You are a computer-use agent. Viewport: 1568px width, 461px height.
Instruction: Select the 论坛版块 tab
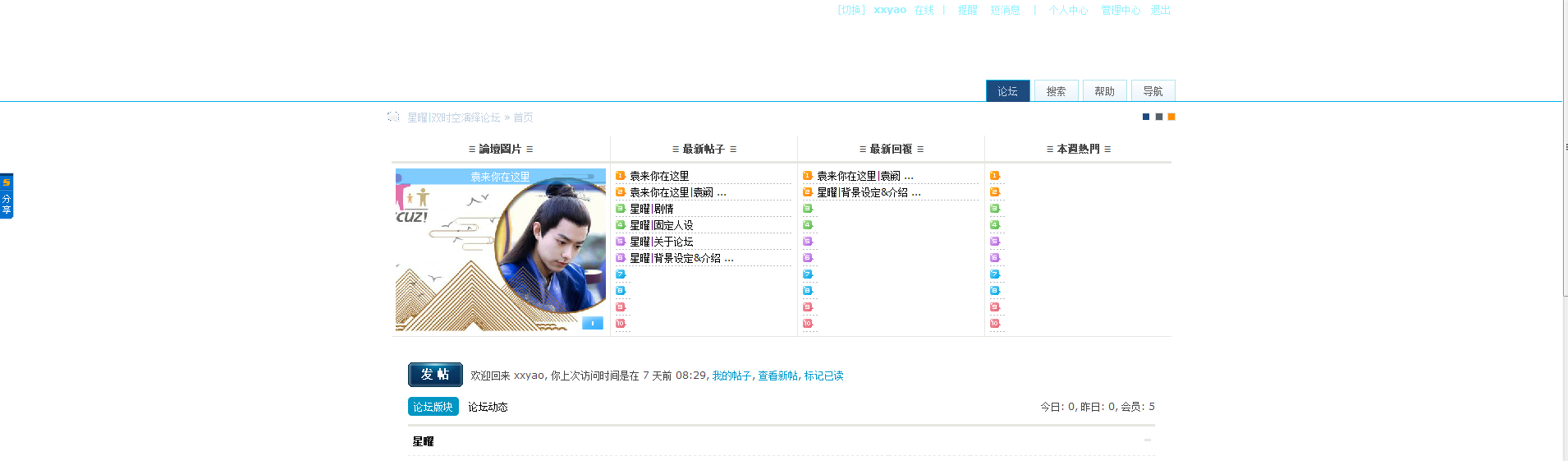(x=433, y=407)
